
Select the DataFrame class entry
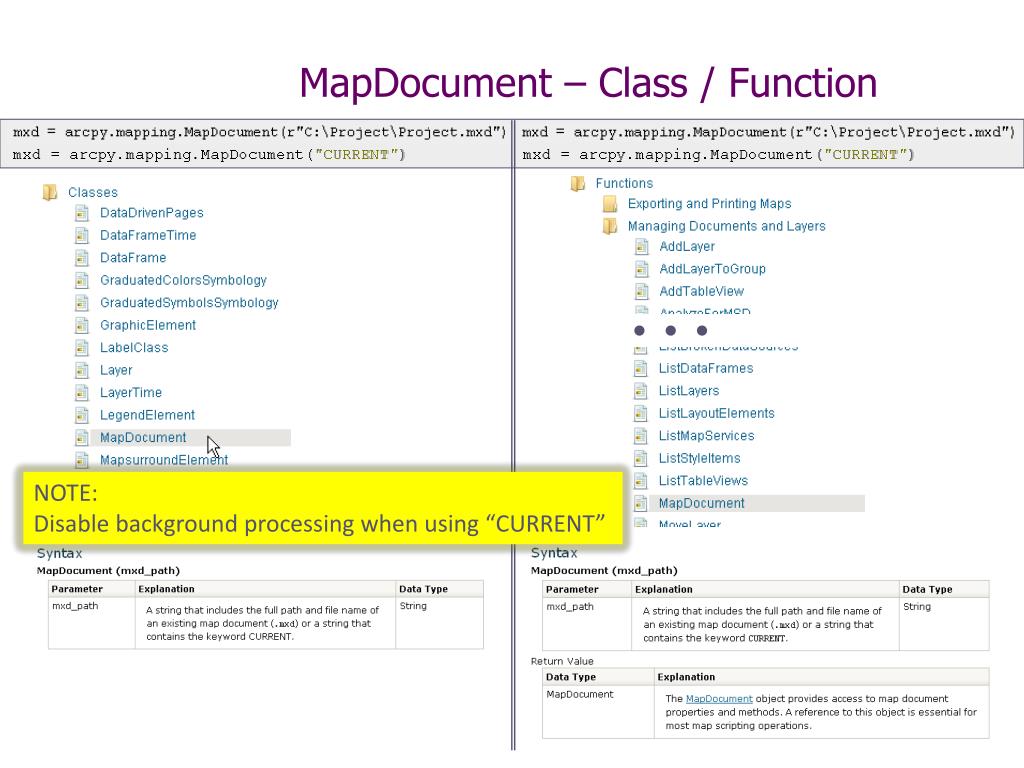[133, 258]
